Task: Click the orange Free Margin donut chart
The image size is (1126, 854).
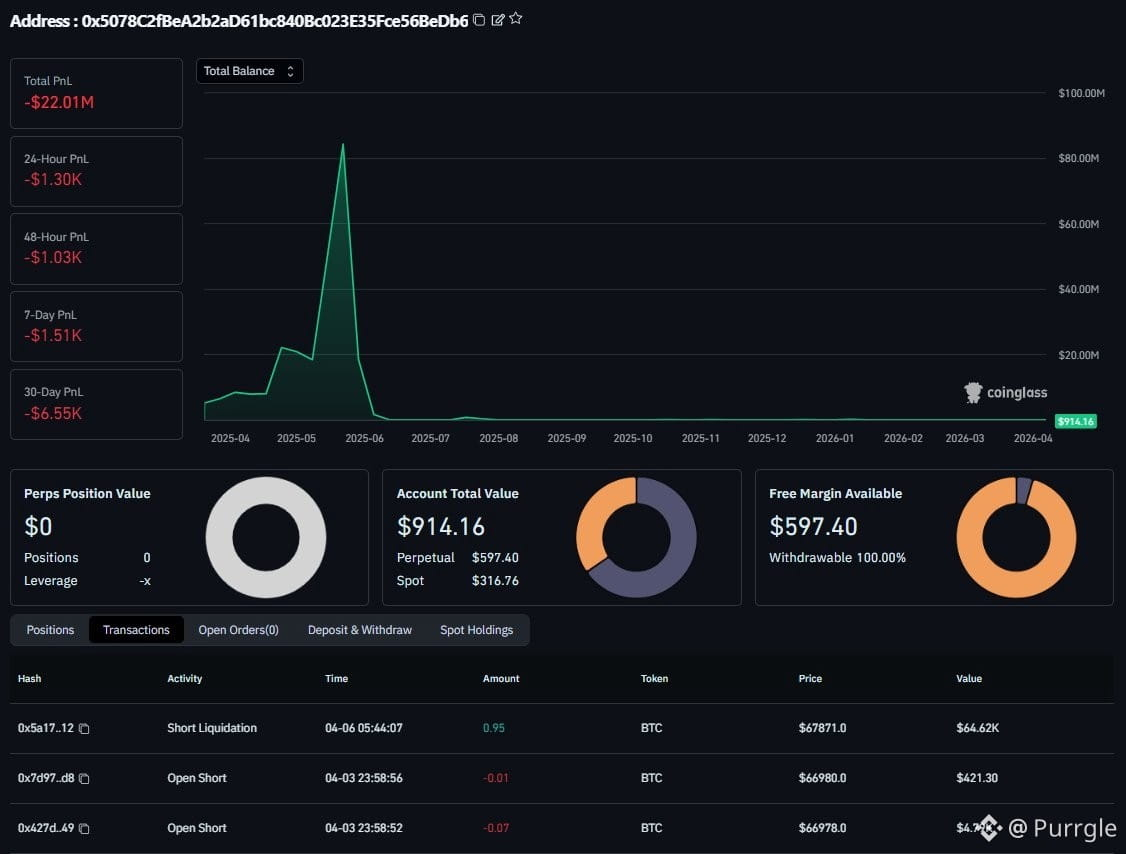Action: tap(1016, 537)
